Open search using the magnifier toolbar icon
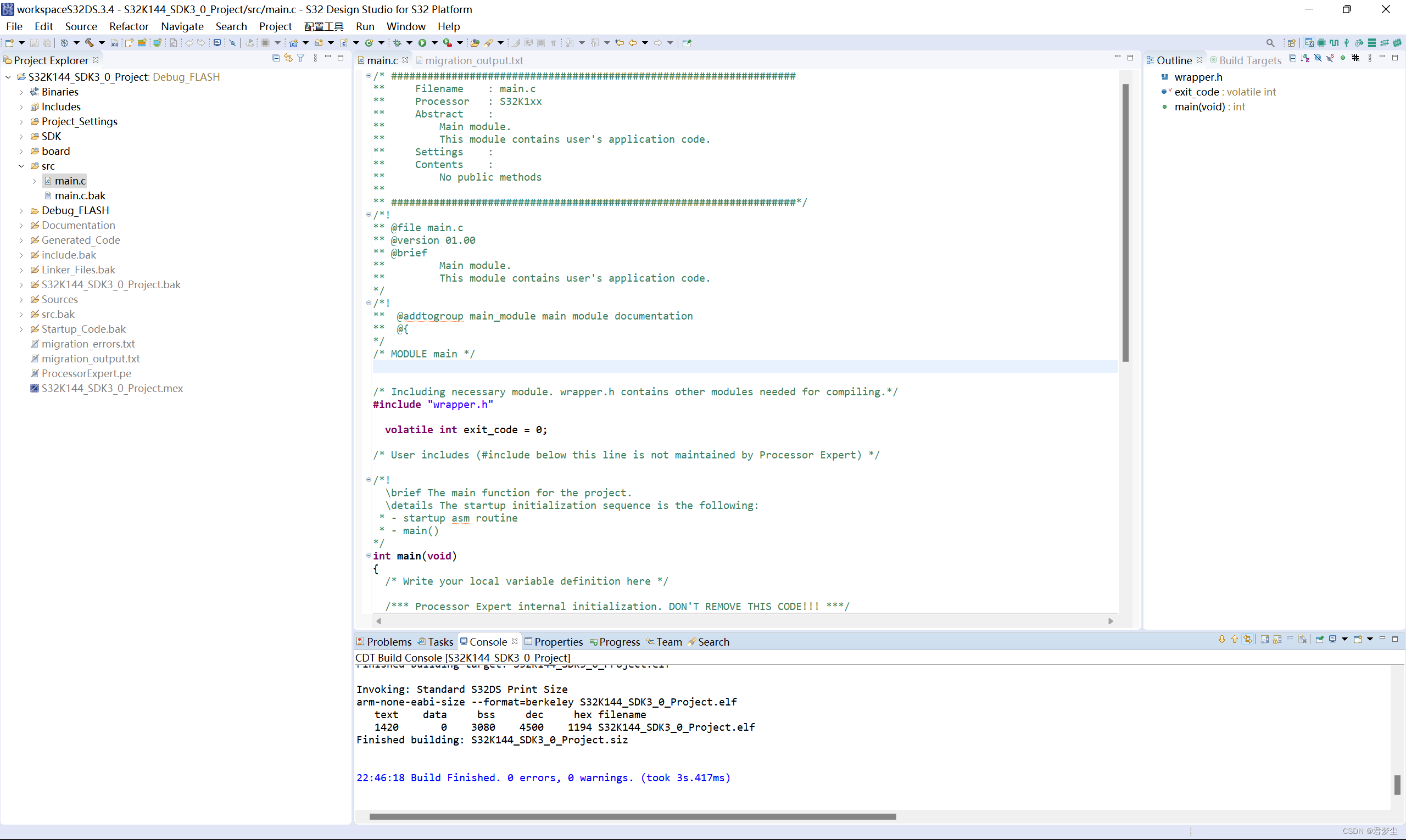1406x840 pixels. pos(1270,42)
